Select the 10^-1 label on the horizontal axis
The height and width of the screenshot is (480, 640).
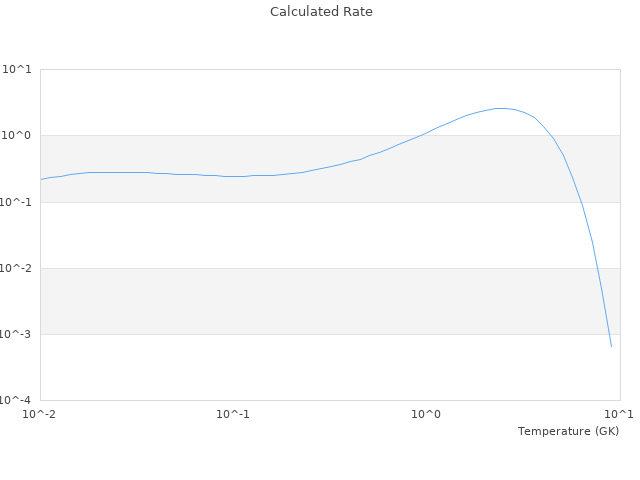233,414
